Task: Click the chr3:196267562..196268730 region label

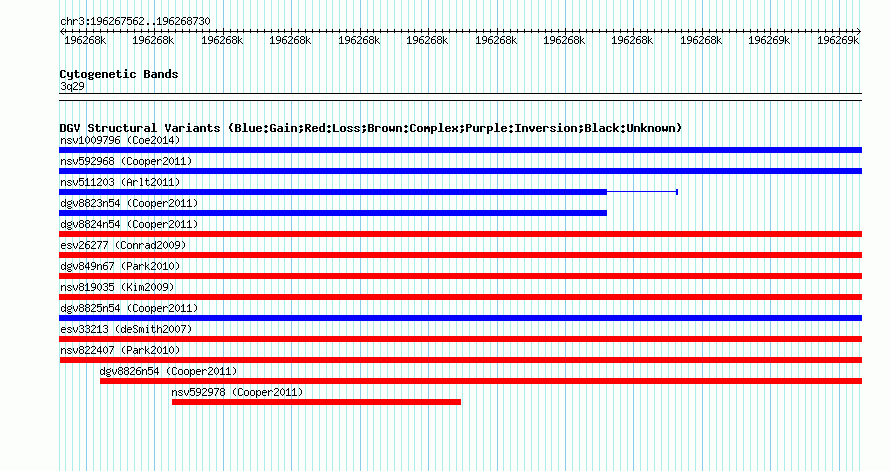Action: click(135, 22)
